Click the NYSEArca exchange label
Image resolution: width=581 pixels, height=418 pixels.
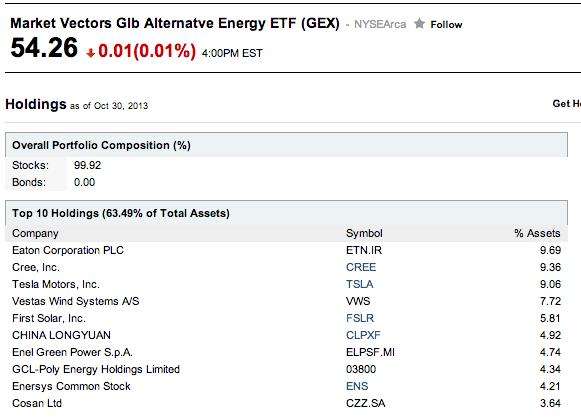coord(380,24)
